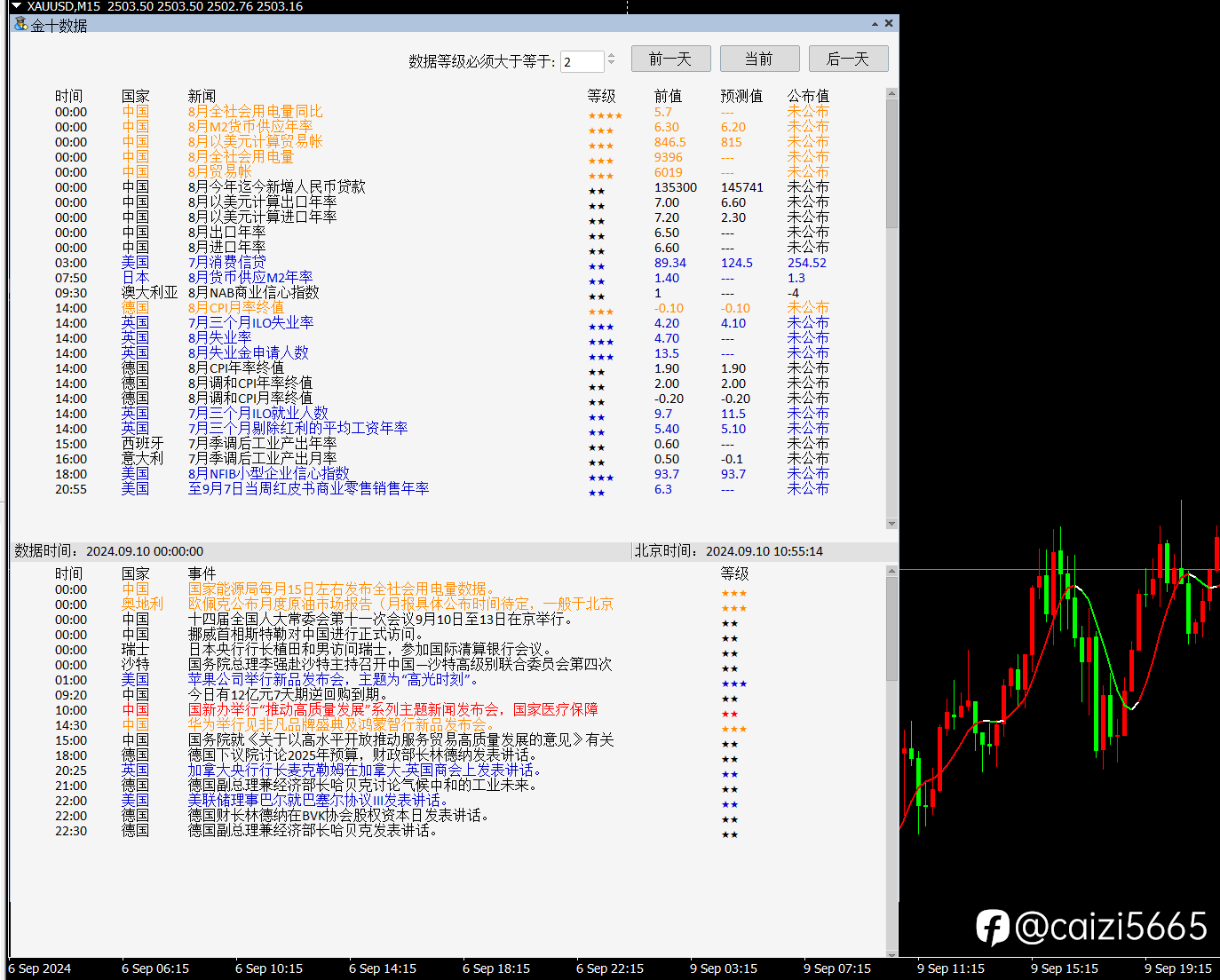Click red star rating of 国新办 event

[730, 714]
